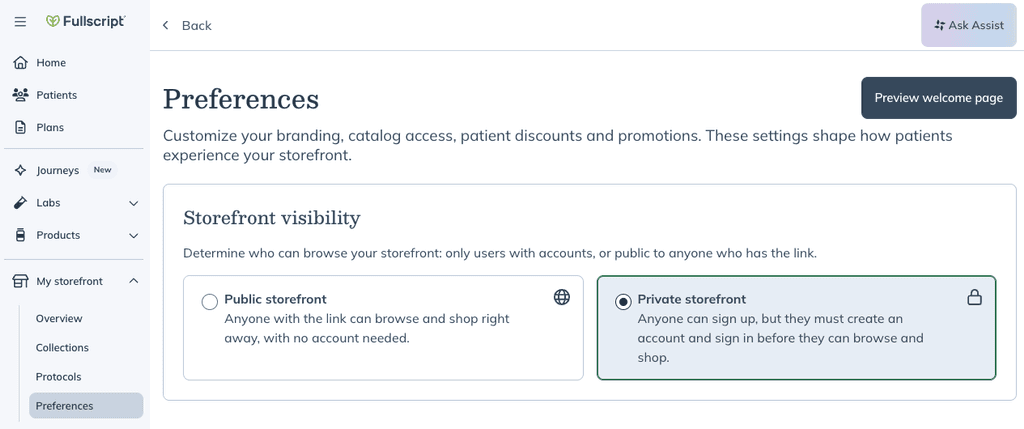Expand the Labs menu chevron

click(x=134, y=203)
